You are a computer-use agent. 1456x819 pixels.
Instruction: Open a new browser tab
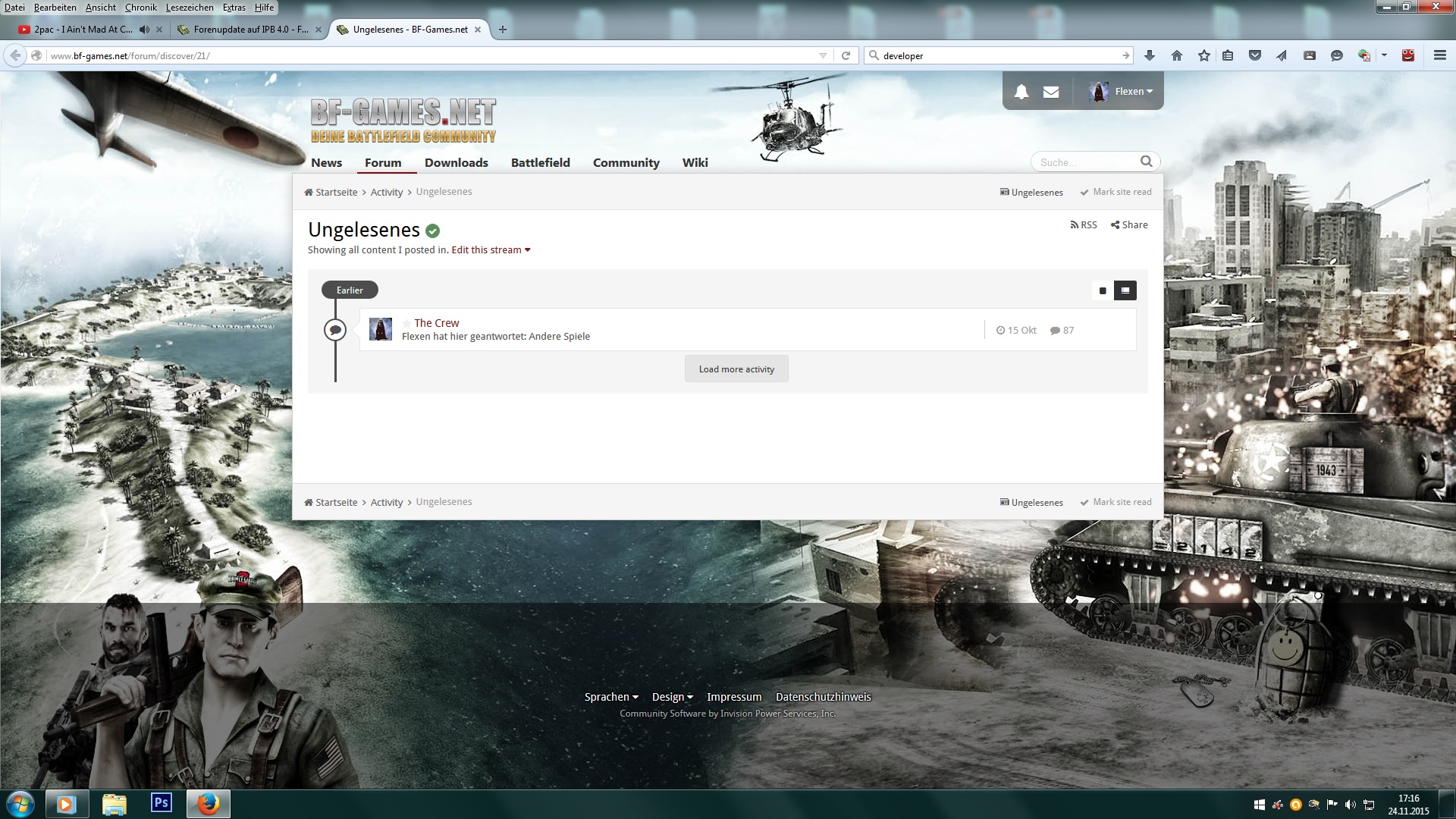[502, 30]
